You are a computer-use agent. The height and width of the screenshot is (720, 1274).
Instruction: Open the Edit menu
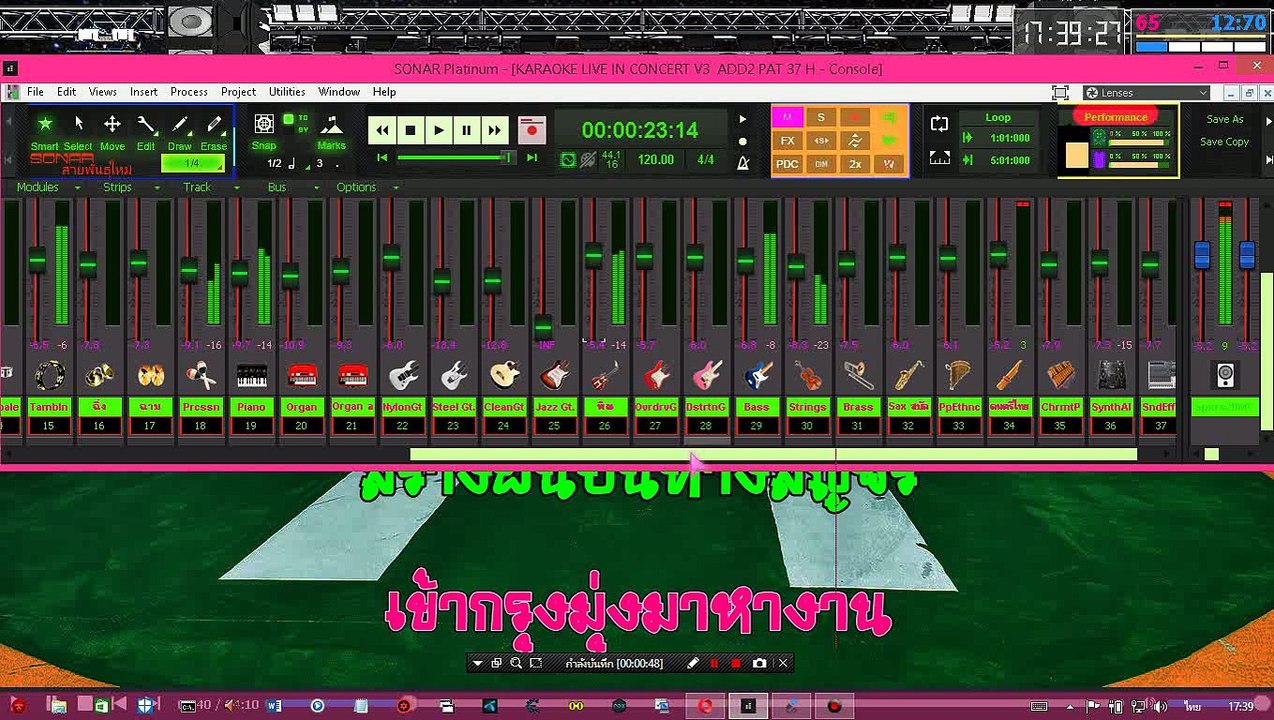click(66, 91)
